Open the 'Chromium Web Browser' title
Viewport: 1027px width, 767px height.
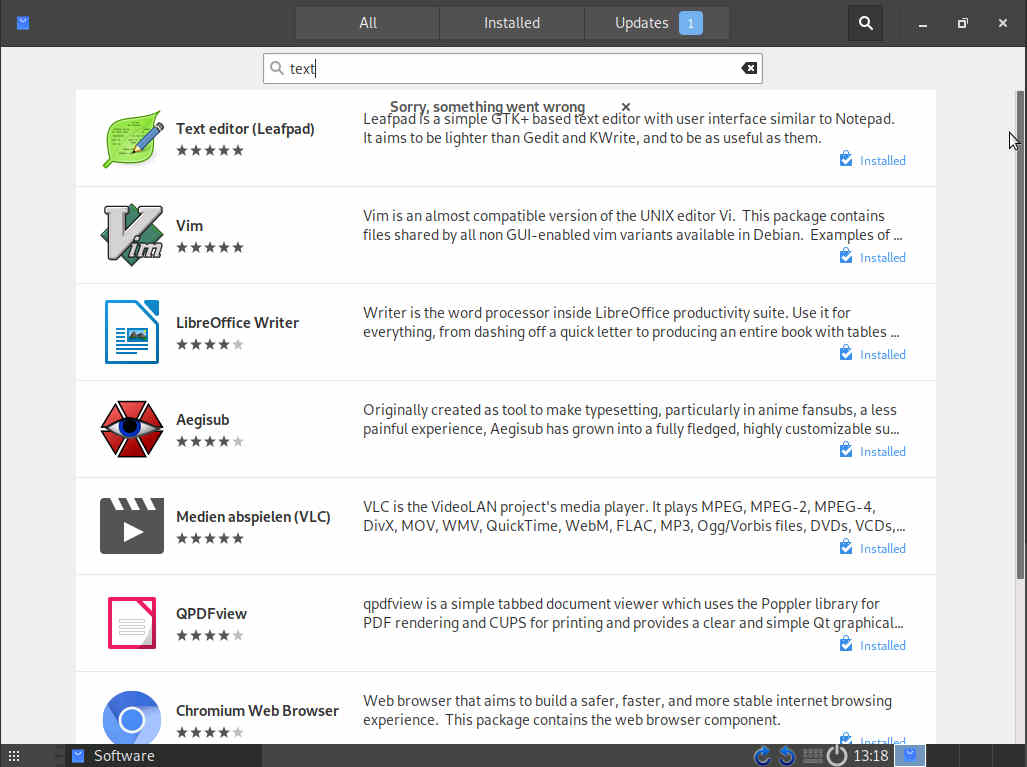257,711
